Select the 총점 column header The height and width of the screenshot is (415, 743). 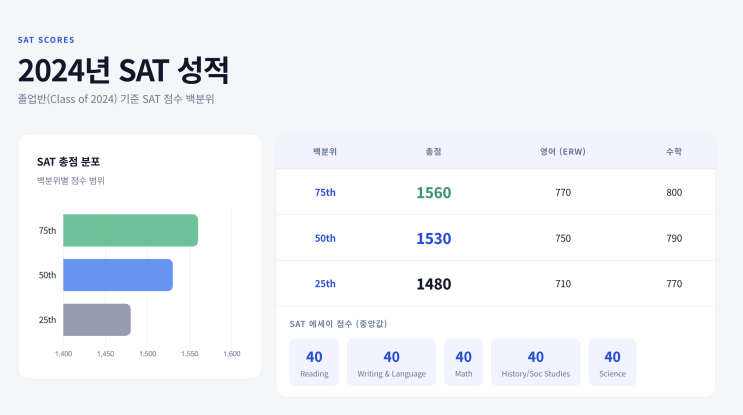434,151
